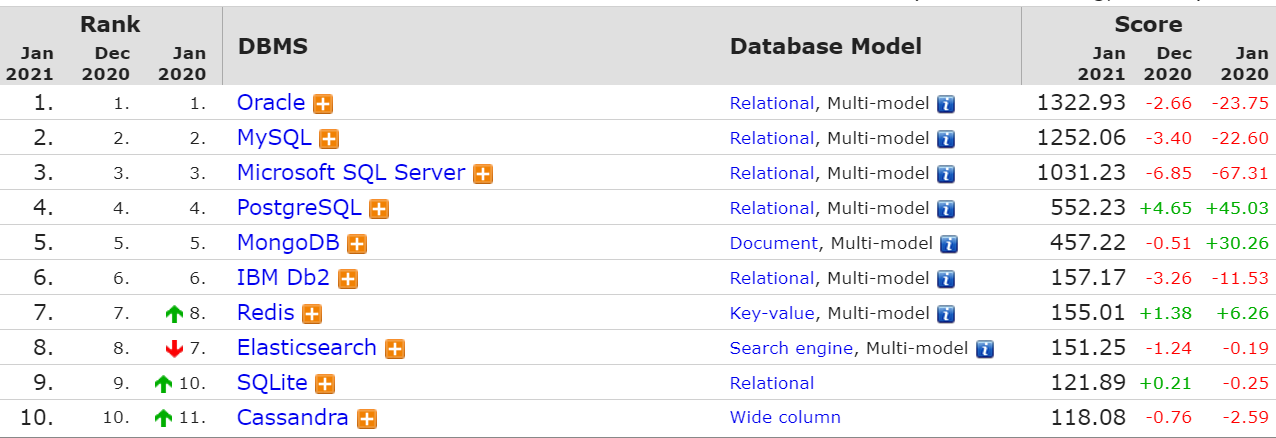Click the info icon in the MongoDB row
Viewport: 1276px width, 438px height.
(x=949, y=244)
